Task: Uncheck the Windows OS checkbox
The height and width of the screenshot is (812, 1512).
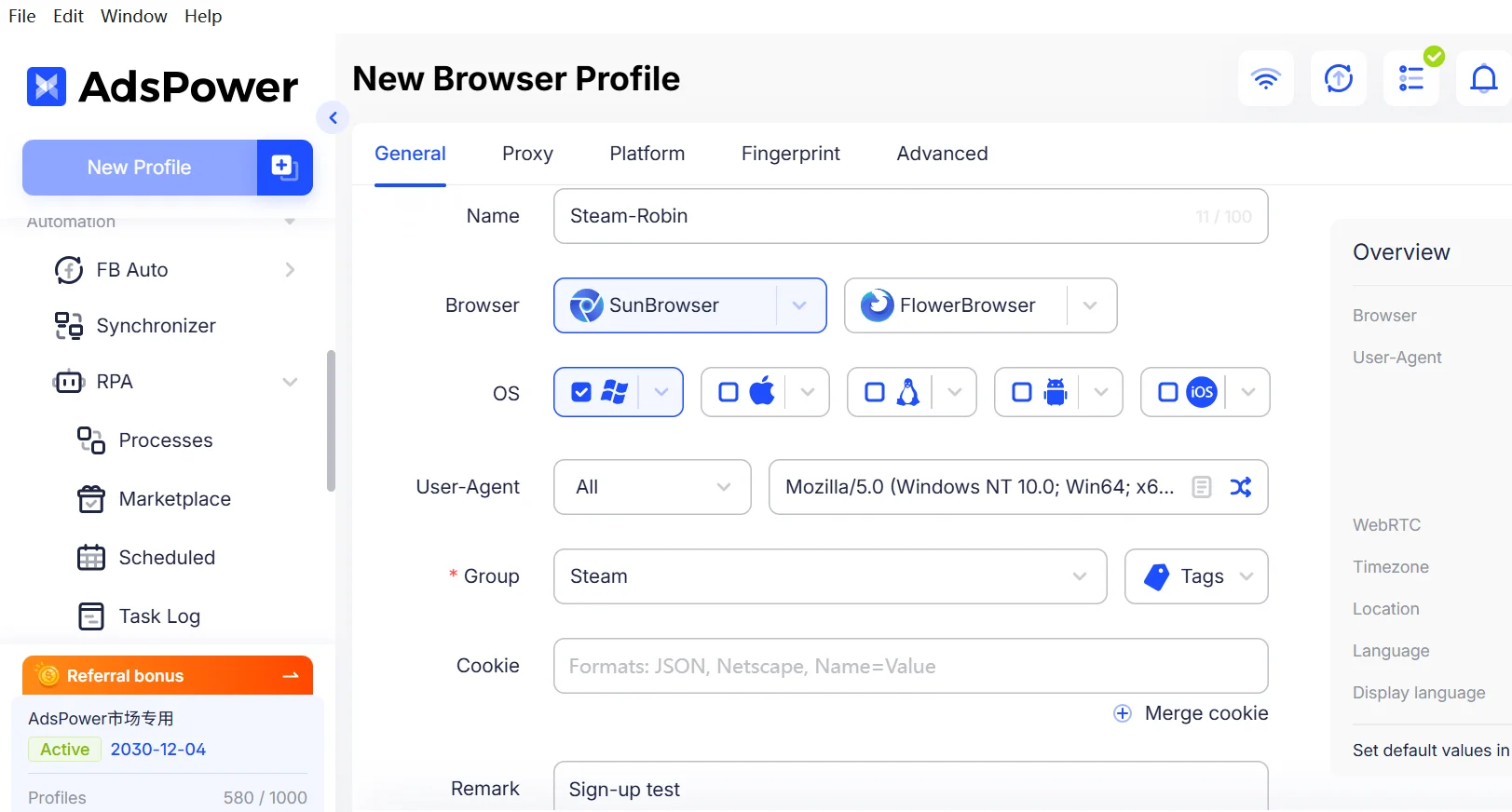Action: [581, 392]
